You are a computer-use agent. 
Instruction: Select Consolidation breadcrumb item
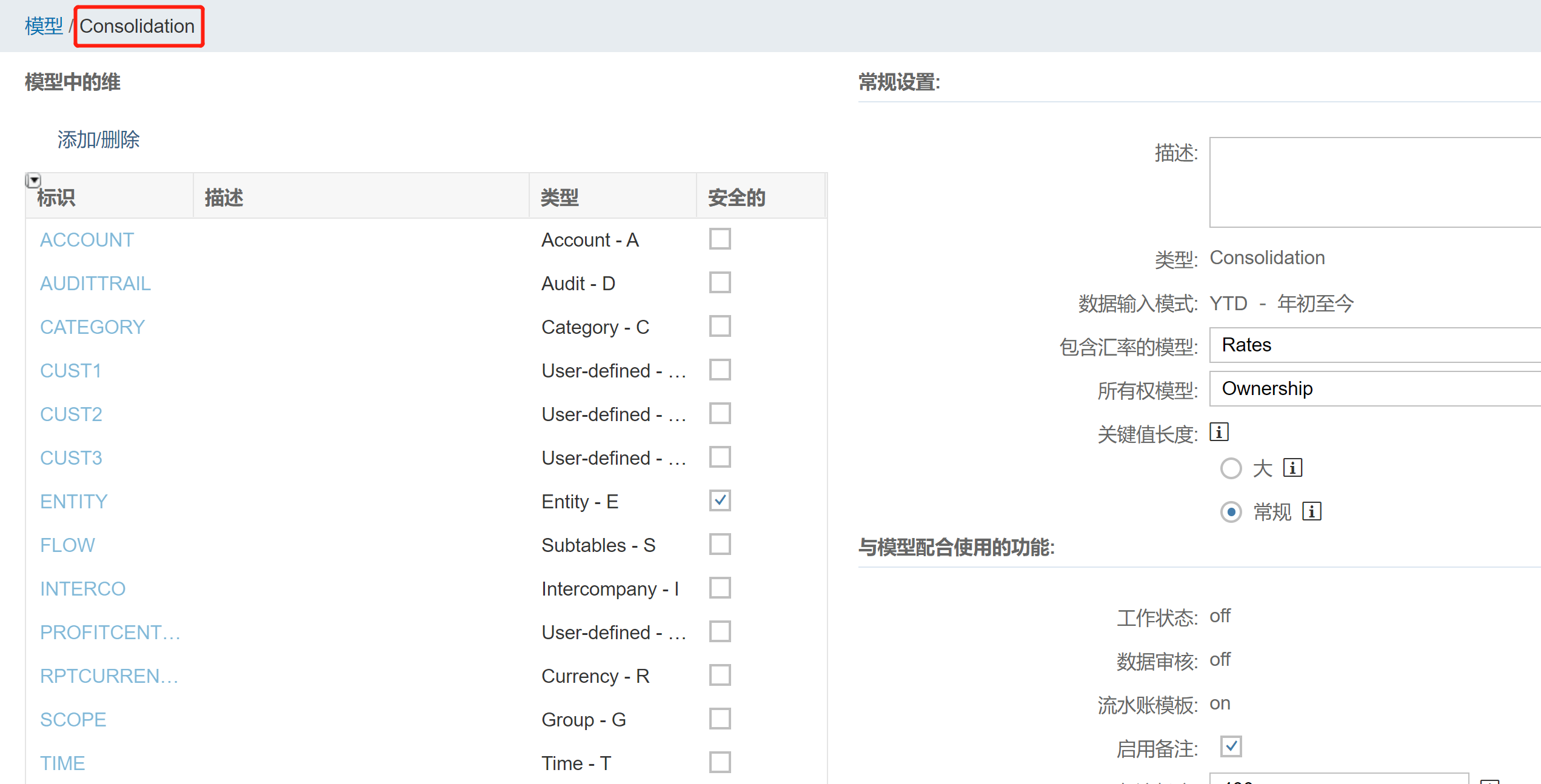tap(137, 26)
